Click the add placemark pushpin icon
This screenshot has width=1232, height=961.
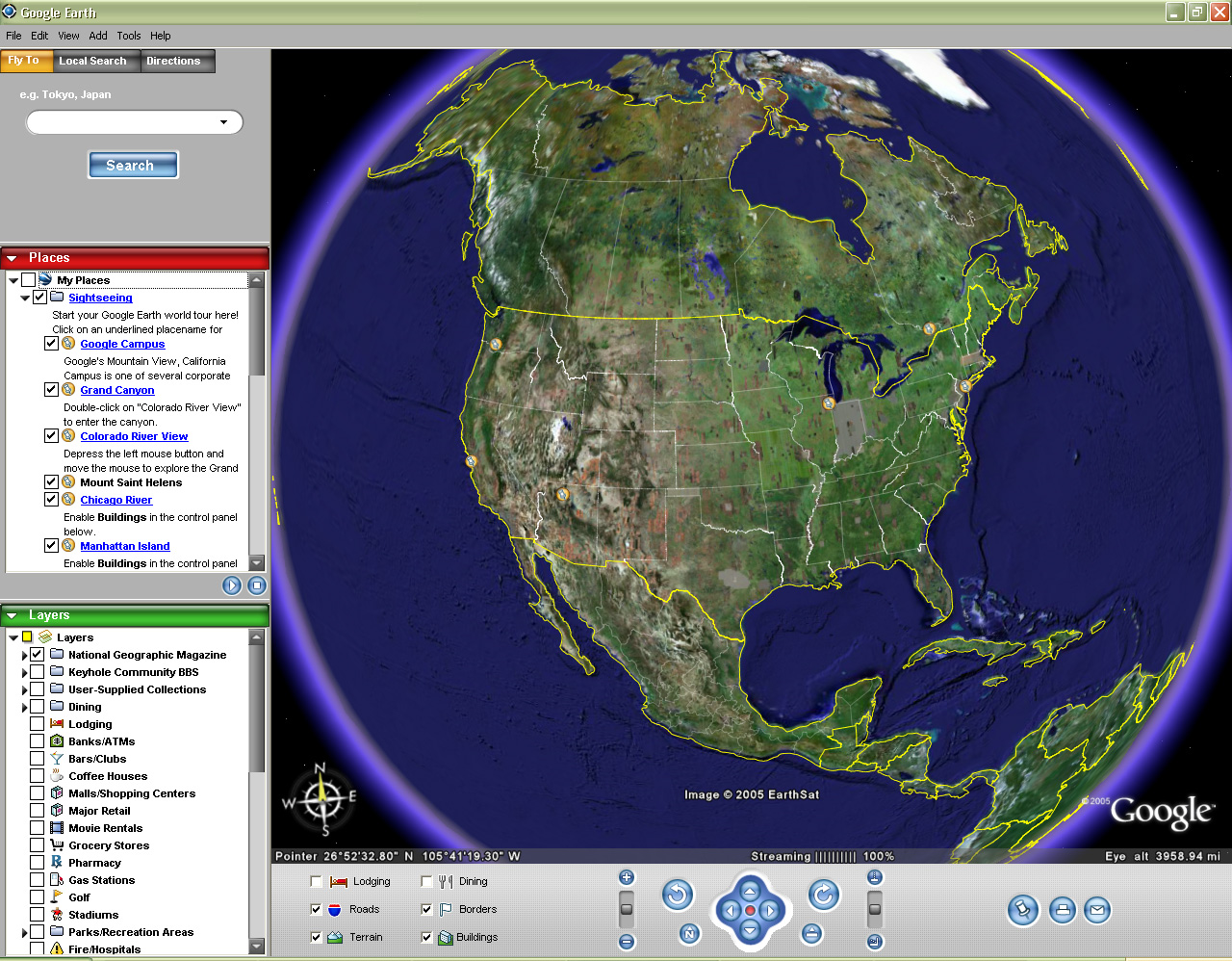click(x=1023, y=910)
